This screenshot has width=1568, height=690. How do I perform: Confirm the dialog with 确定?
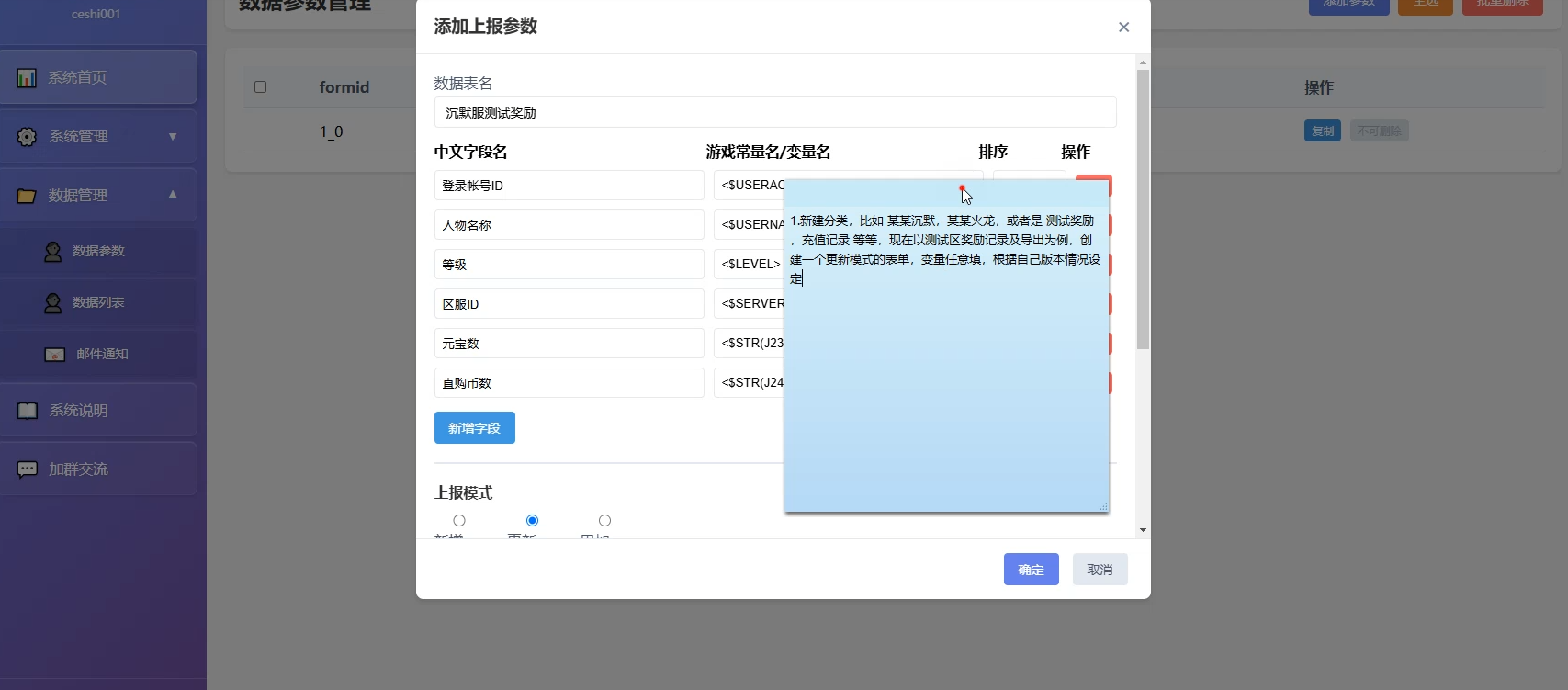tap(1031, 570)
